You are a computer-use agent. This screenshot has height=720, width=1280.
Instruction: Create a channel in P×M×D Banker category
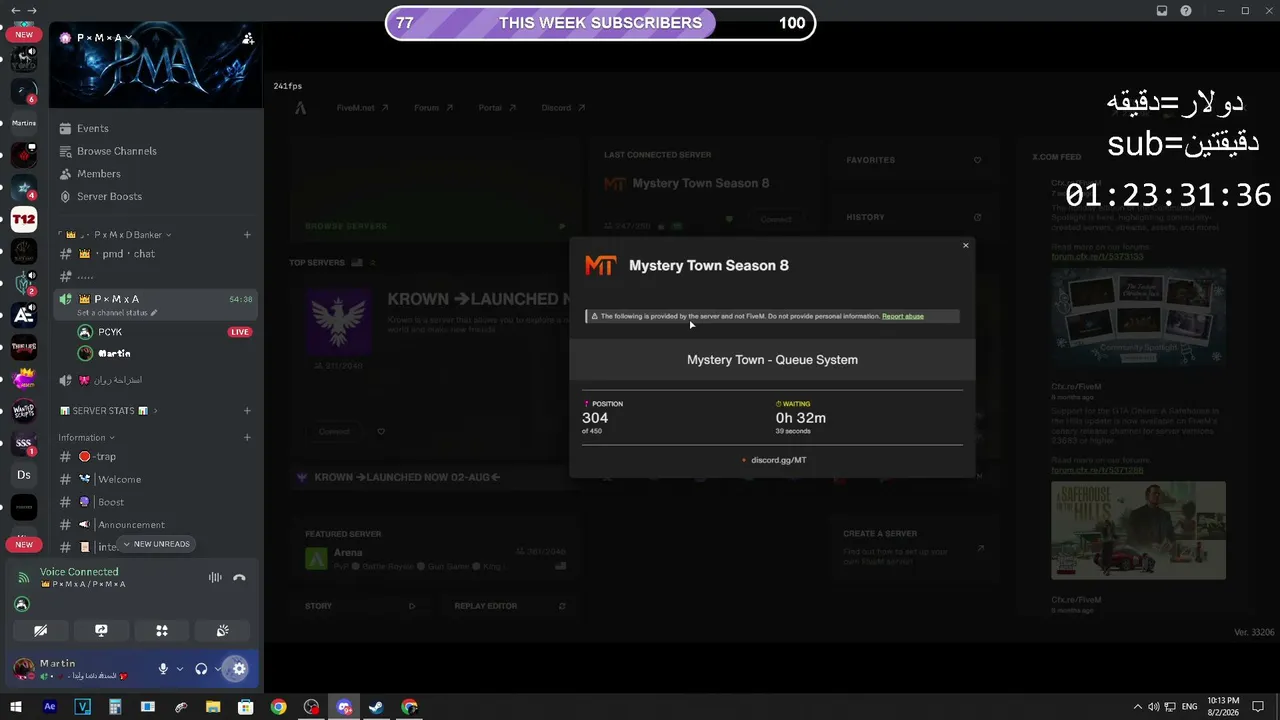[247, 235]
